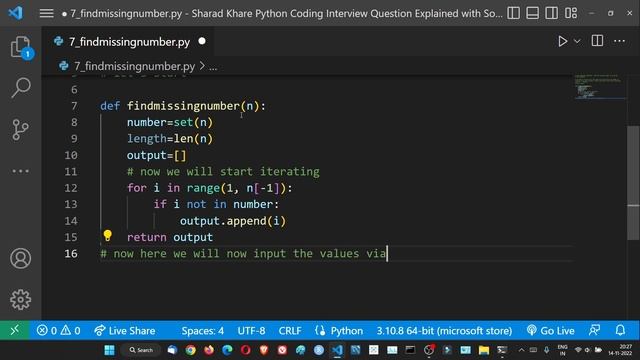640x360 pixels.
Task: Click the taskbar Search box
Action: (141, 350)
